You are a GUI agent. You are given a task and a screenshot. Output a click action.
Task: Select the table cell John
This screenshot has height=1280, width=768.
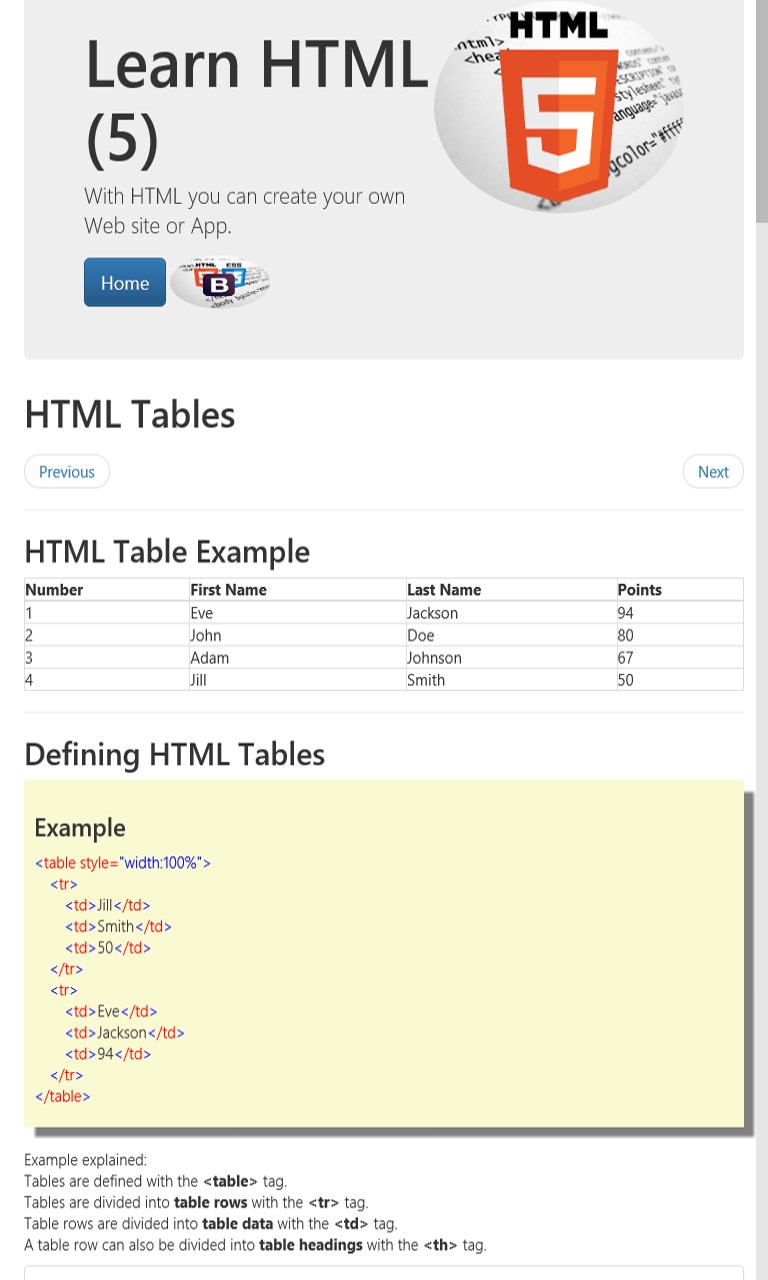tap(297, 635)
